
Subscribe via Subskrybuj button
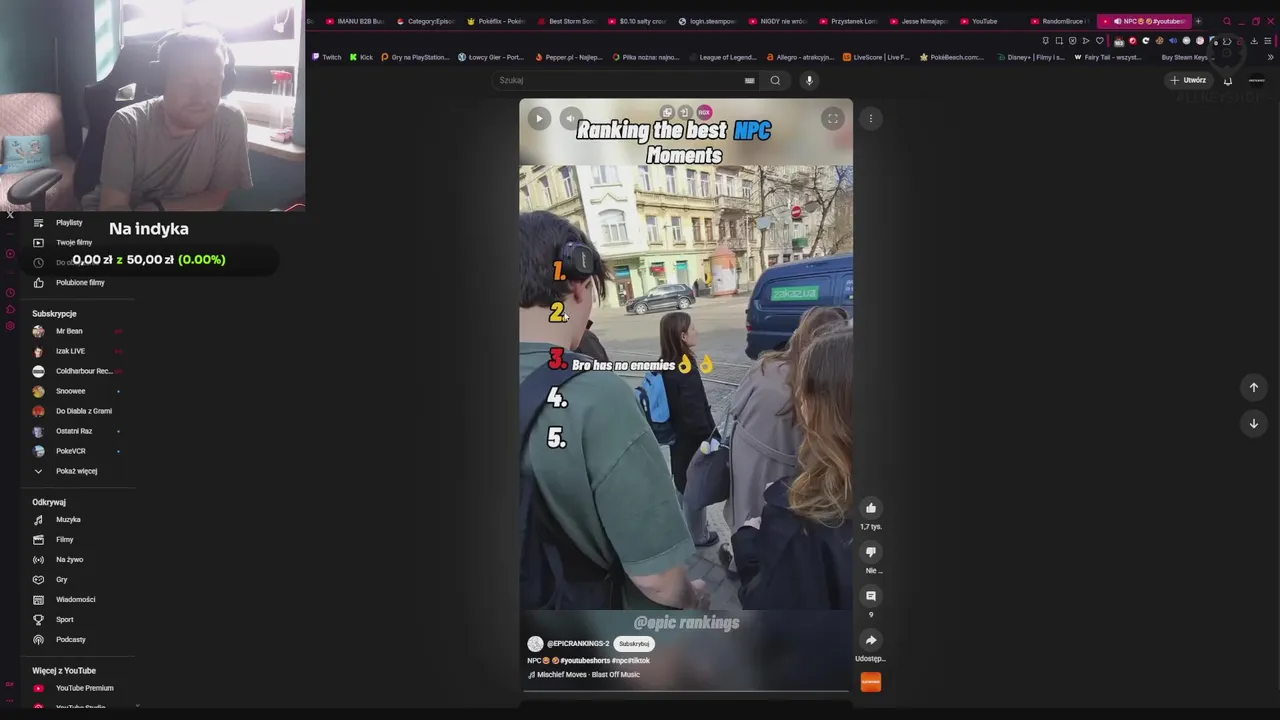634,644
